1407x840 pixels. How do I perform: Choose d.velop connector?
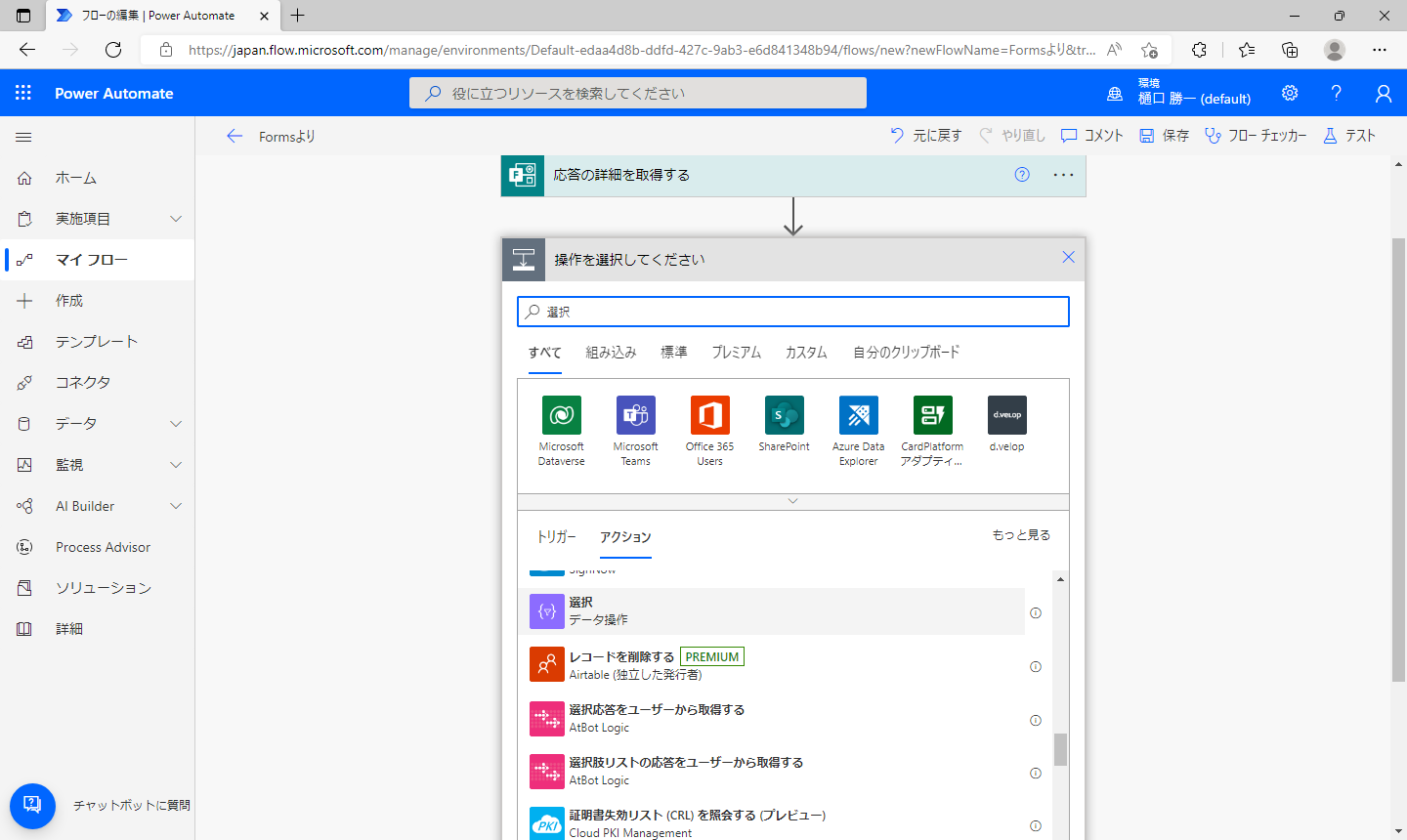coord(1007,424)
